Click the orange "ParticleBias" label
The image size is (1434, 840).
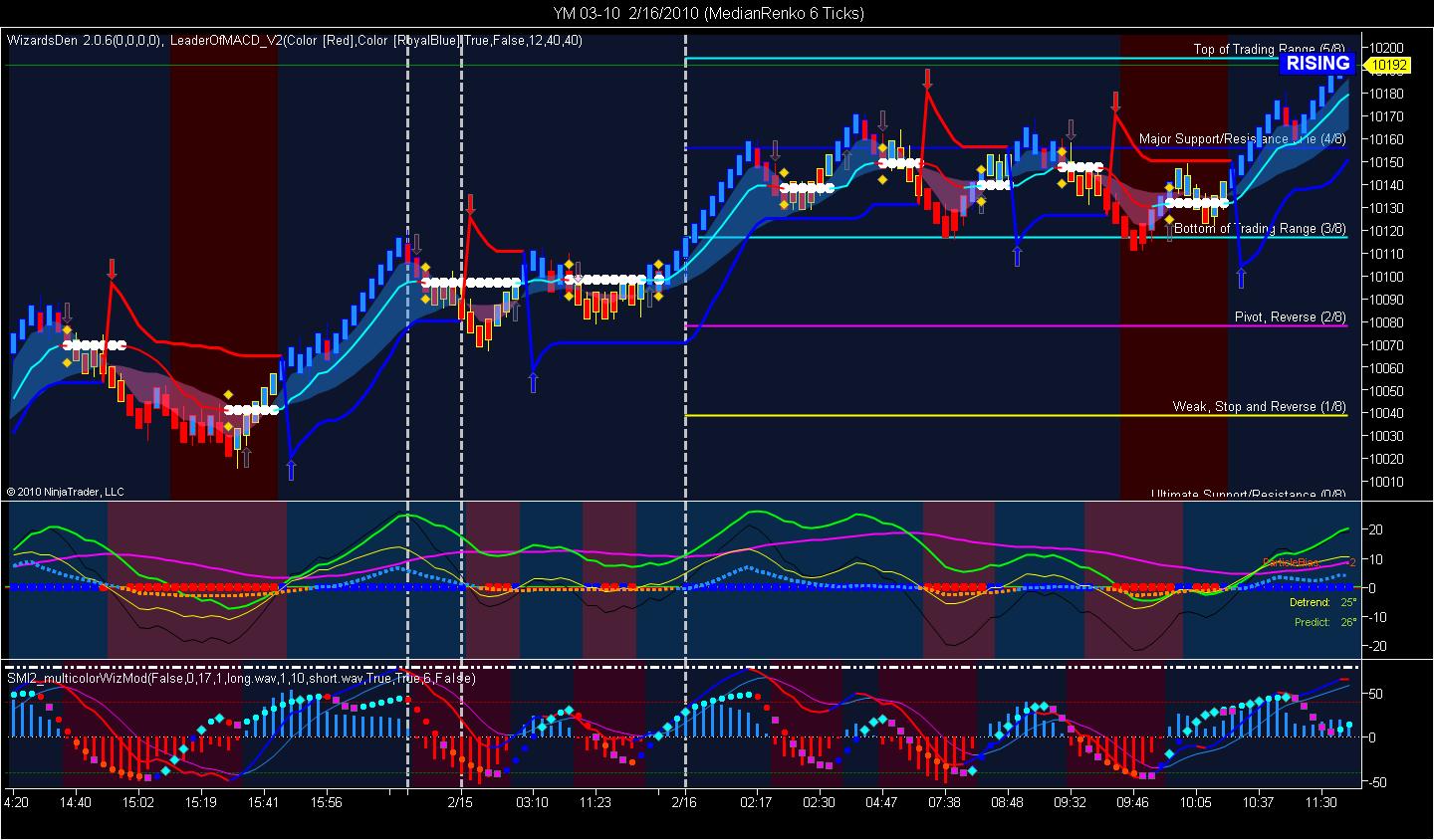pos(1293,562)
